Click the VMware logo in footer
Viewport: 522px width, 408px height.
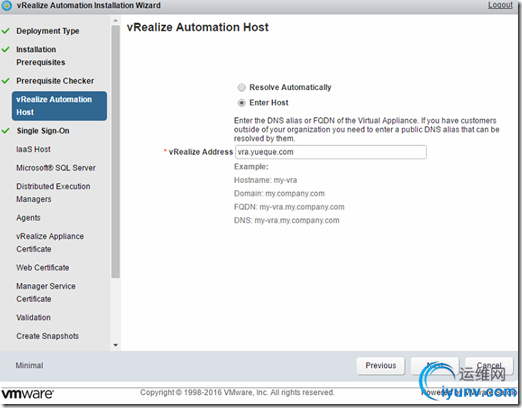27,394
